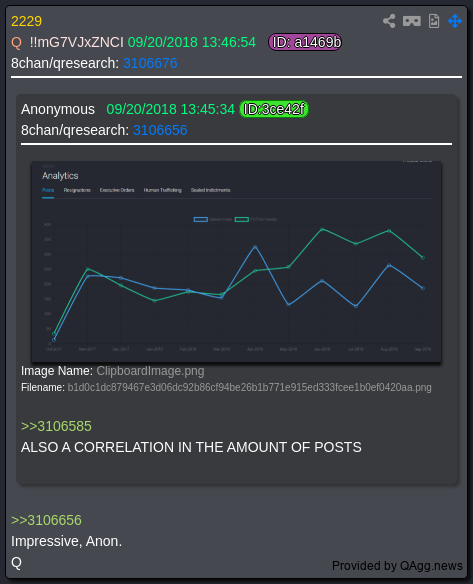
Task: Click the QAgg.news credit text
Action: [431, 565]
